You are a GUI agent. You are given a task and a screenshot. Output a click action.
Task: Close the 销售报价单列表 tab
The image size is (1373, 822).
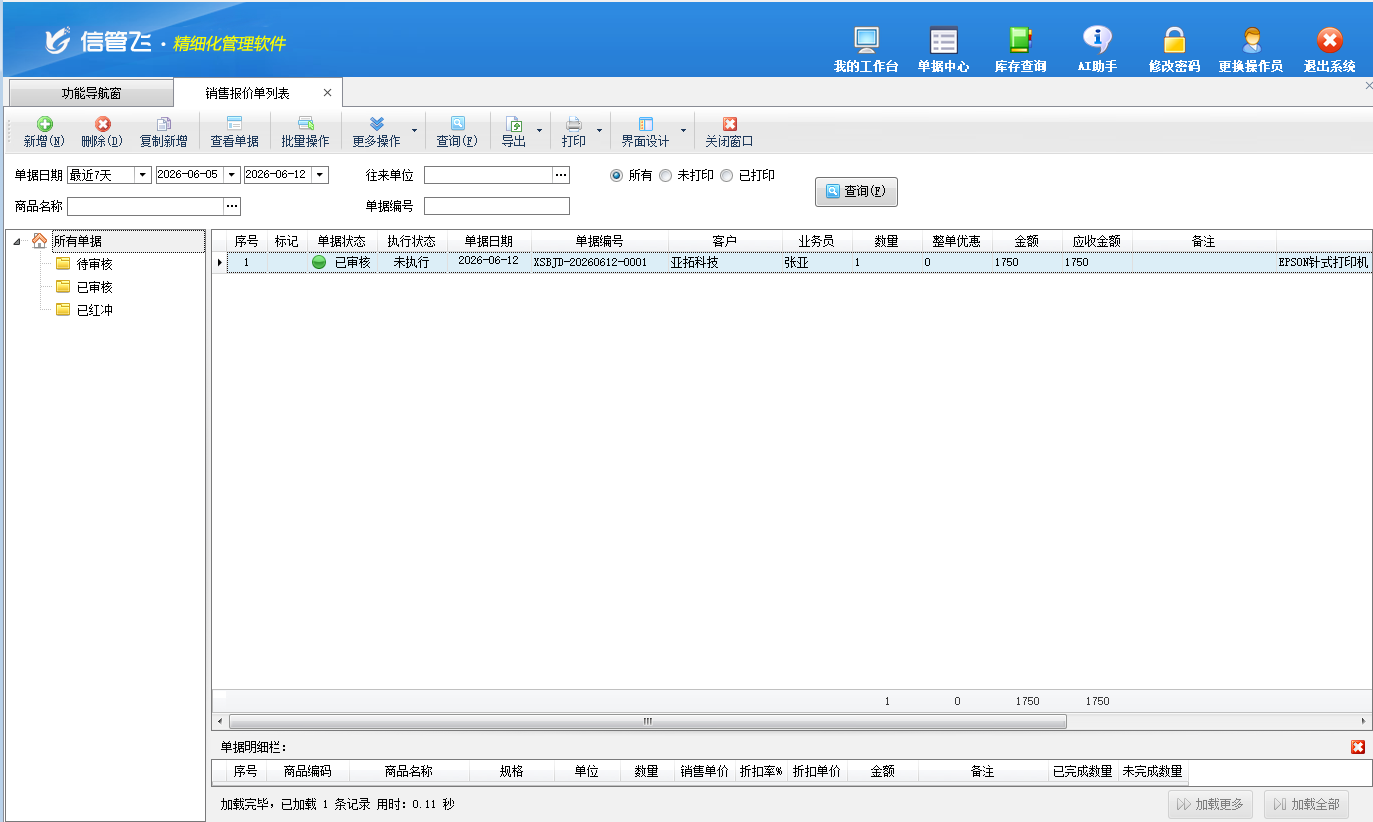[327, 92]
